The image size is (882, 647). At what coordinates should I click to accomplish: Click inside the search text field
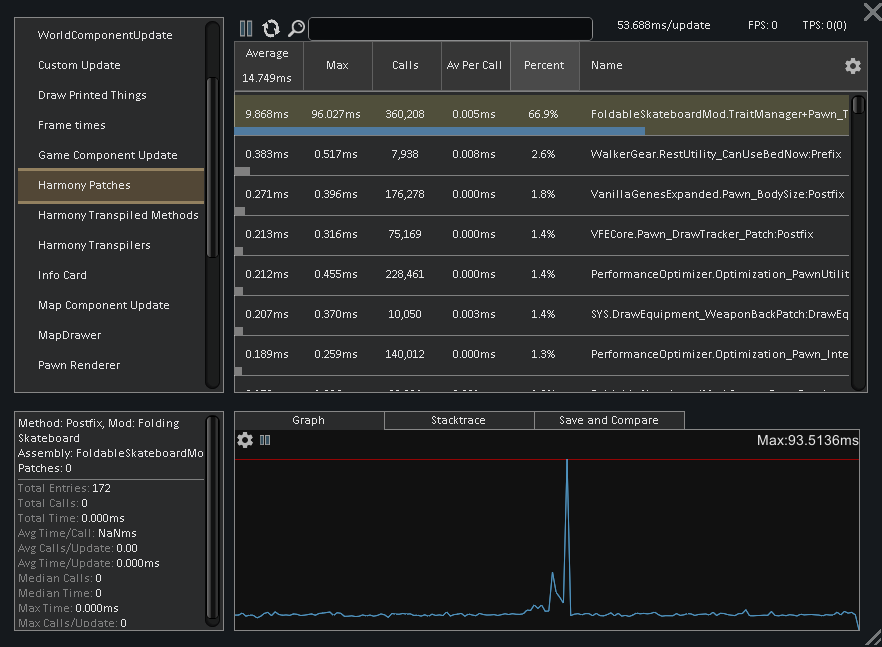pyautogui.click(x=451, y=29)
